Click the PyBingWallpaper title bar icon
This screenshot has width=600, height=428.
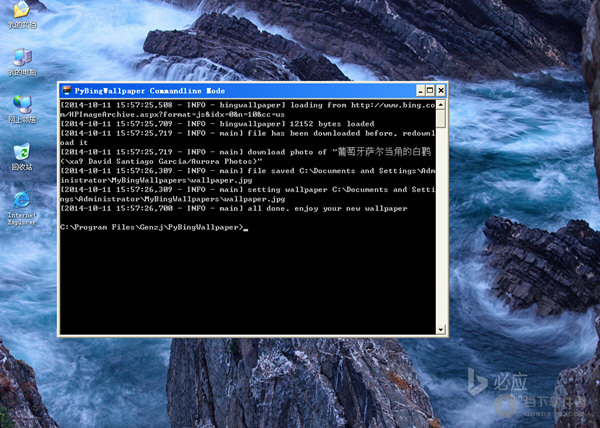[x=67, y=91]
